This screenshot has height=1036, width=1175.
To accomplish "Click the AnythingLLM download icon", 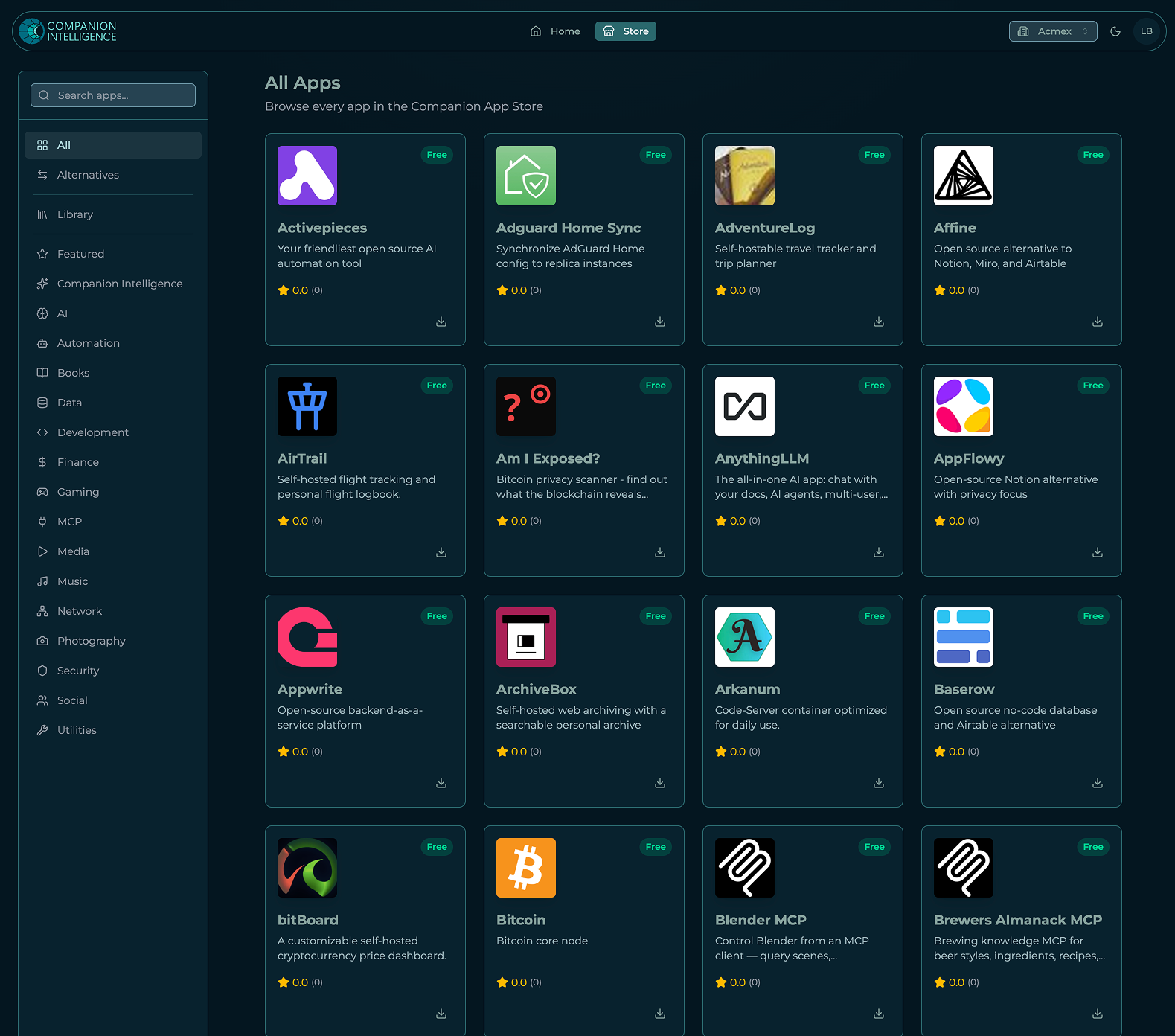I will [879, 552].
